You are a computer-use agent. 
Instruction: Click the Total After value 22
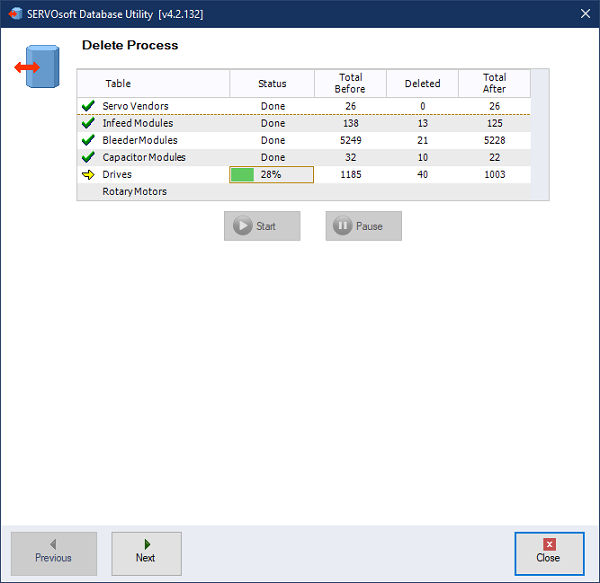(x=494, y=157)
